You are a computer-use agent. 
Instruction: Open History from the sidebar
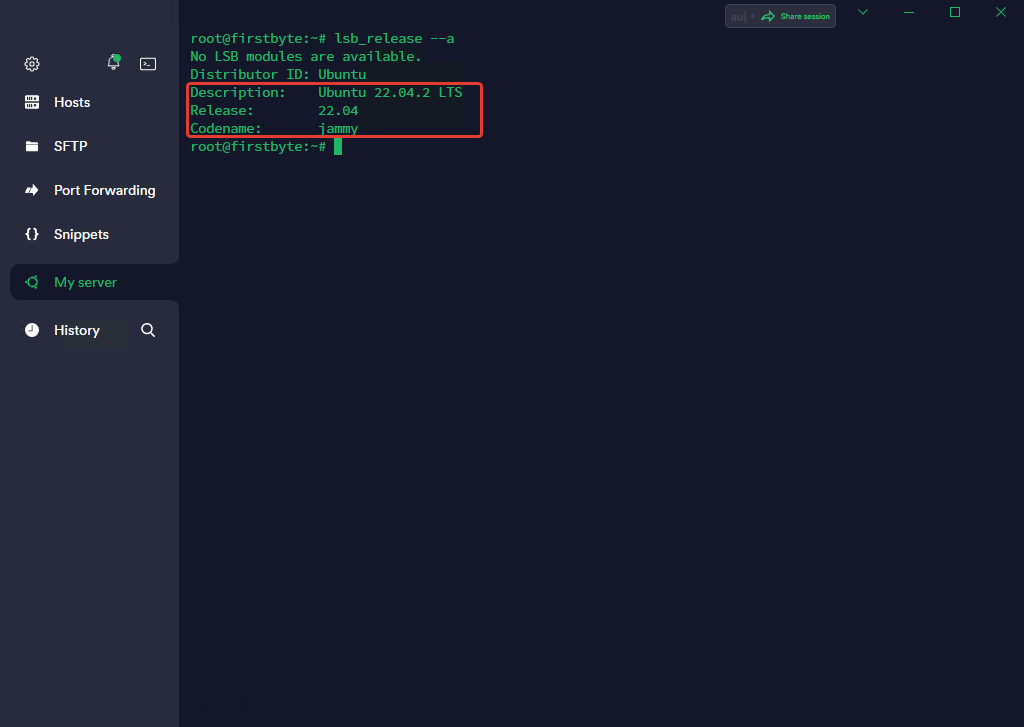(76, 330)
